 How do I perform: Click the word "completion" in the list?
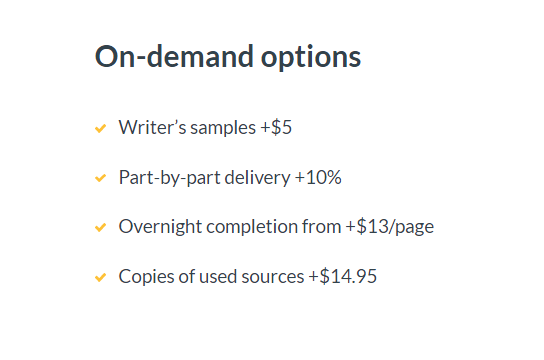tap(252, 228)
